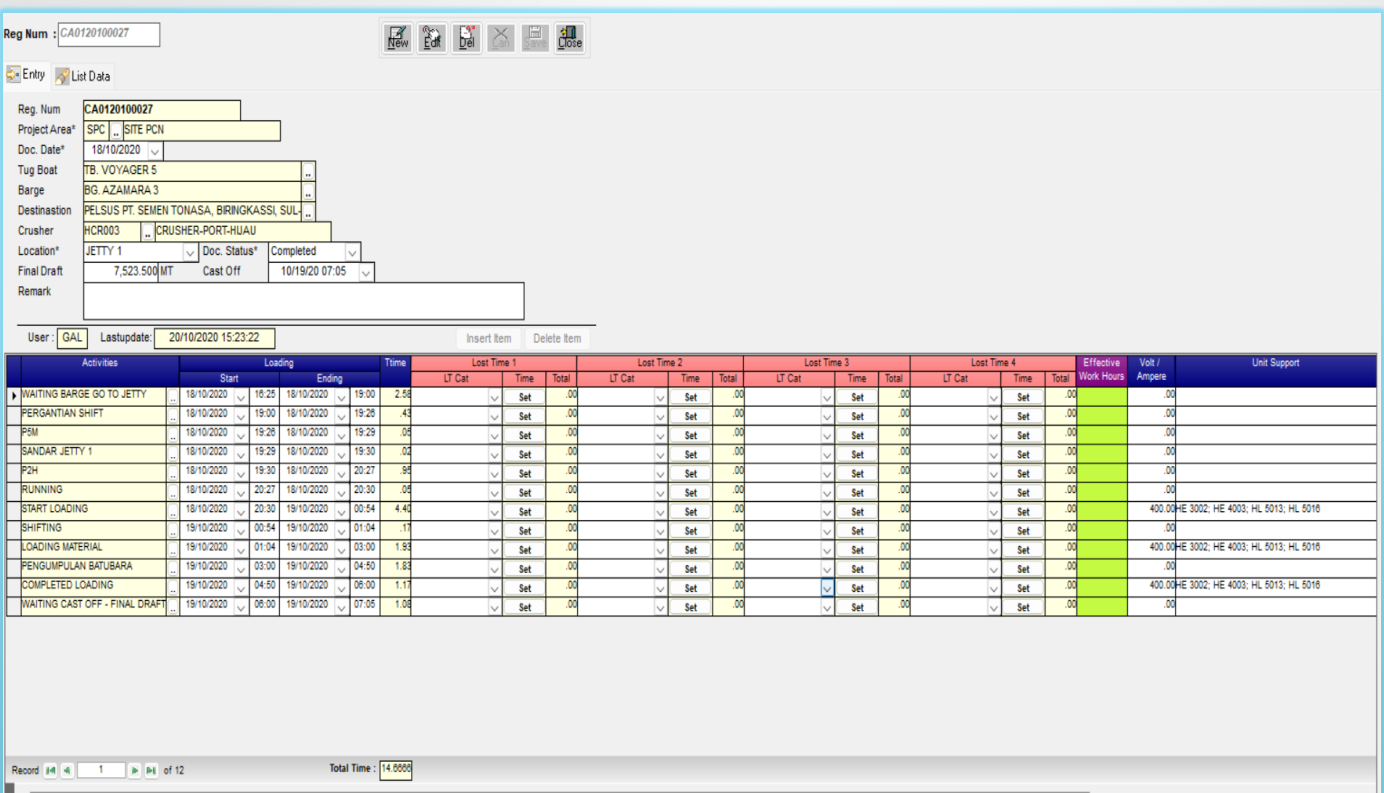This screenshot has width=1384, height=793.
Task: Click the Edit toolbar icon
Action: click(432, 38)
